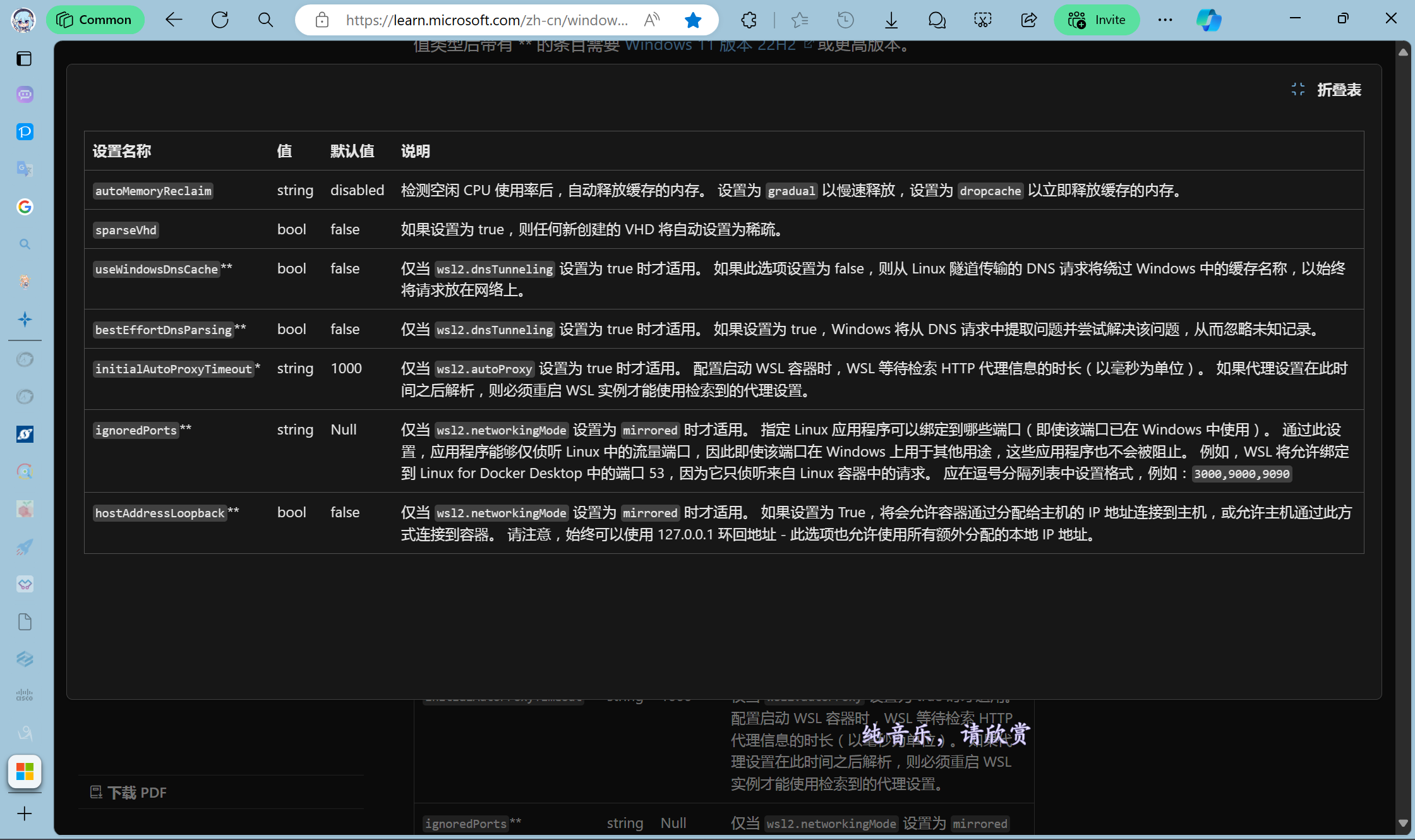Switch to the blank document tab
Image resolution: width=1415 pixels, height=840 pixels.
(25, 622)
